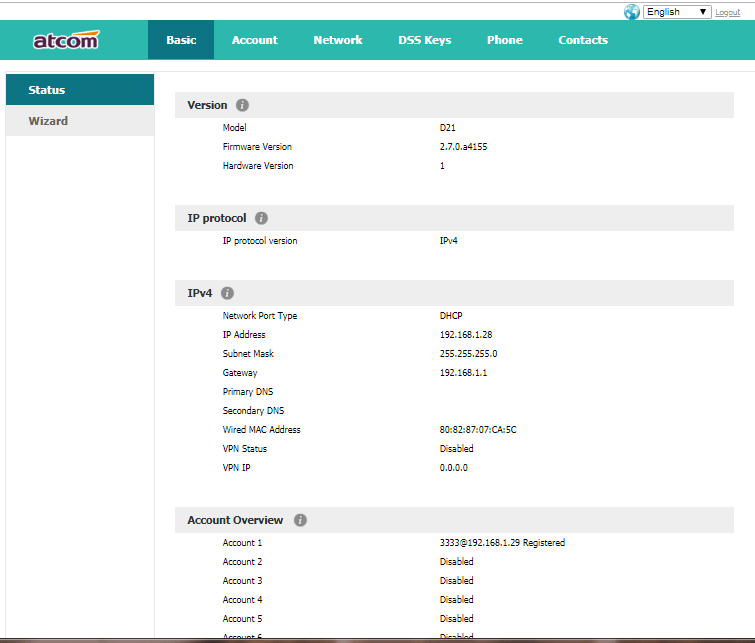Click the Hardware Version label
755x643 pixels.
point(258,166)
